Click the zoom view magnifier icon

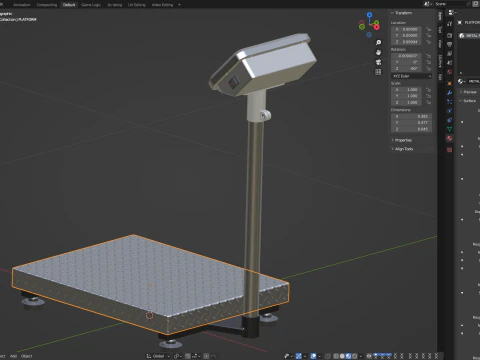(x=378, y=43)
